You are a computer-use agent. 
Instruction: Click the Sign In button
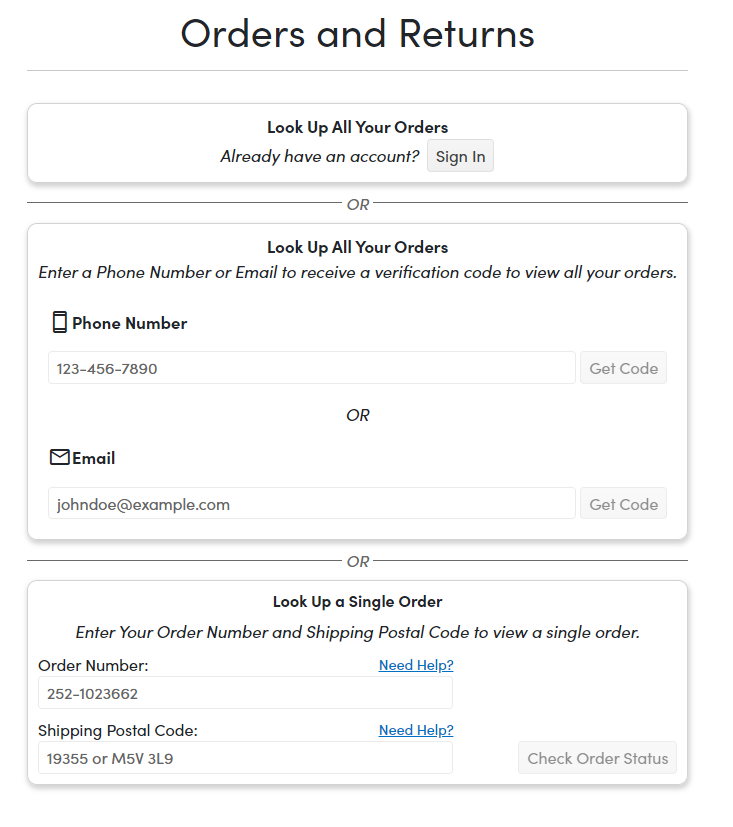tap(460, 156)
